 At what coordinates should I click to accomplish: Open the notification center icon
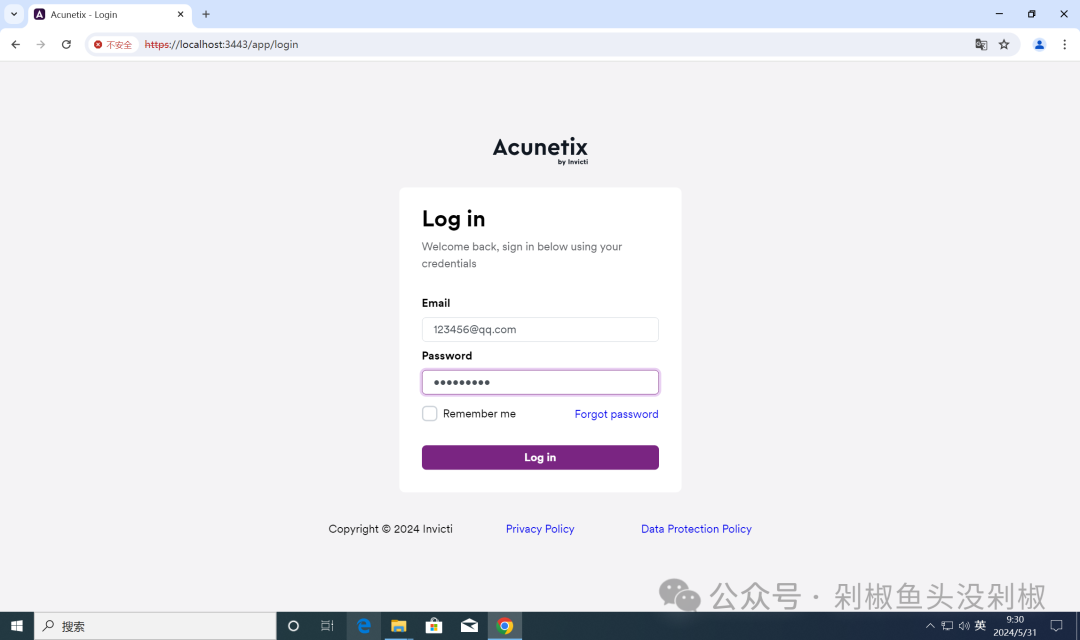1056,626
